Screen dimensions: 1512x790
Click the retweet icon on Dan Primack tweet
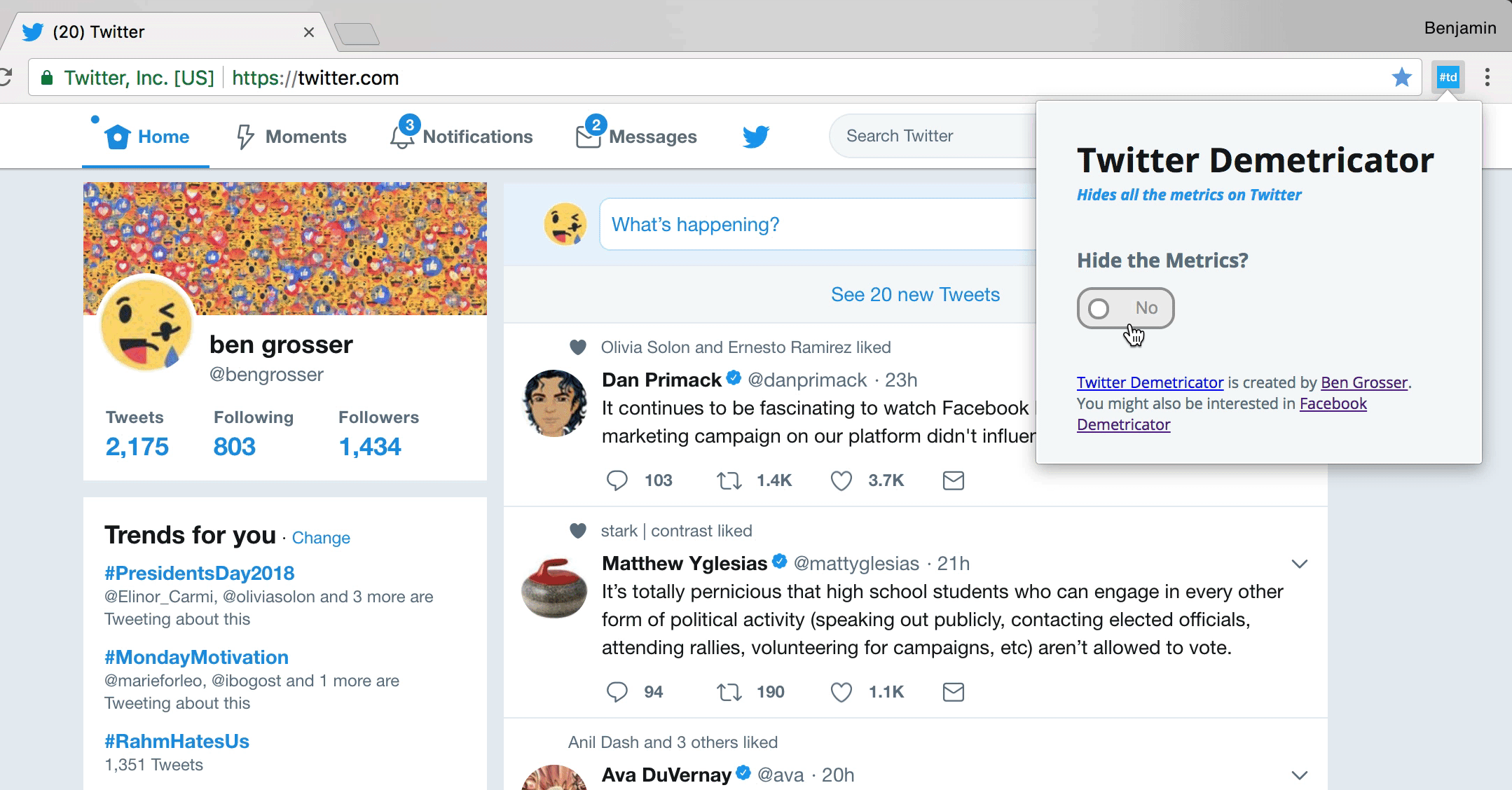point(728,480)
